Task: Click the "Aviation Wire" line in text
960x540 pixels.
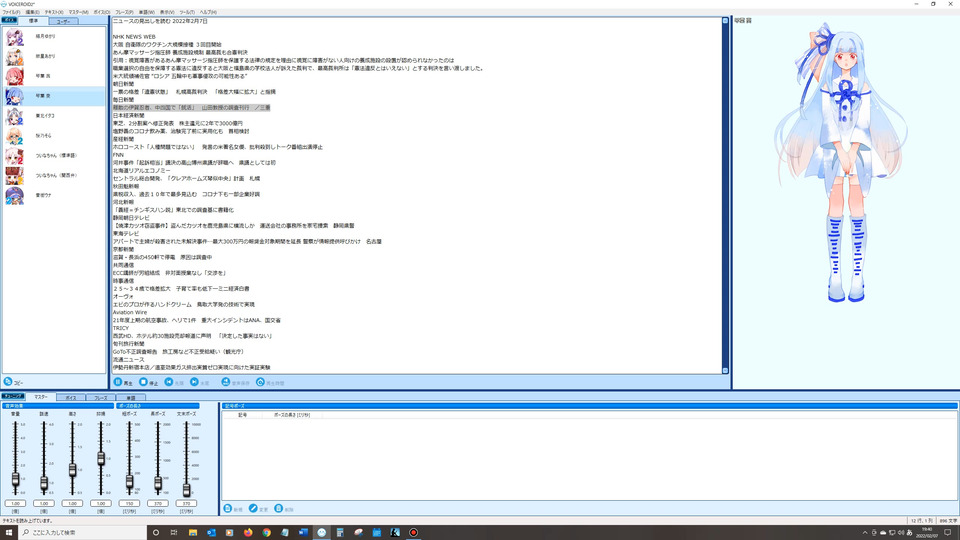Action: [130, 312]
